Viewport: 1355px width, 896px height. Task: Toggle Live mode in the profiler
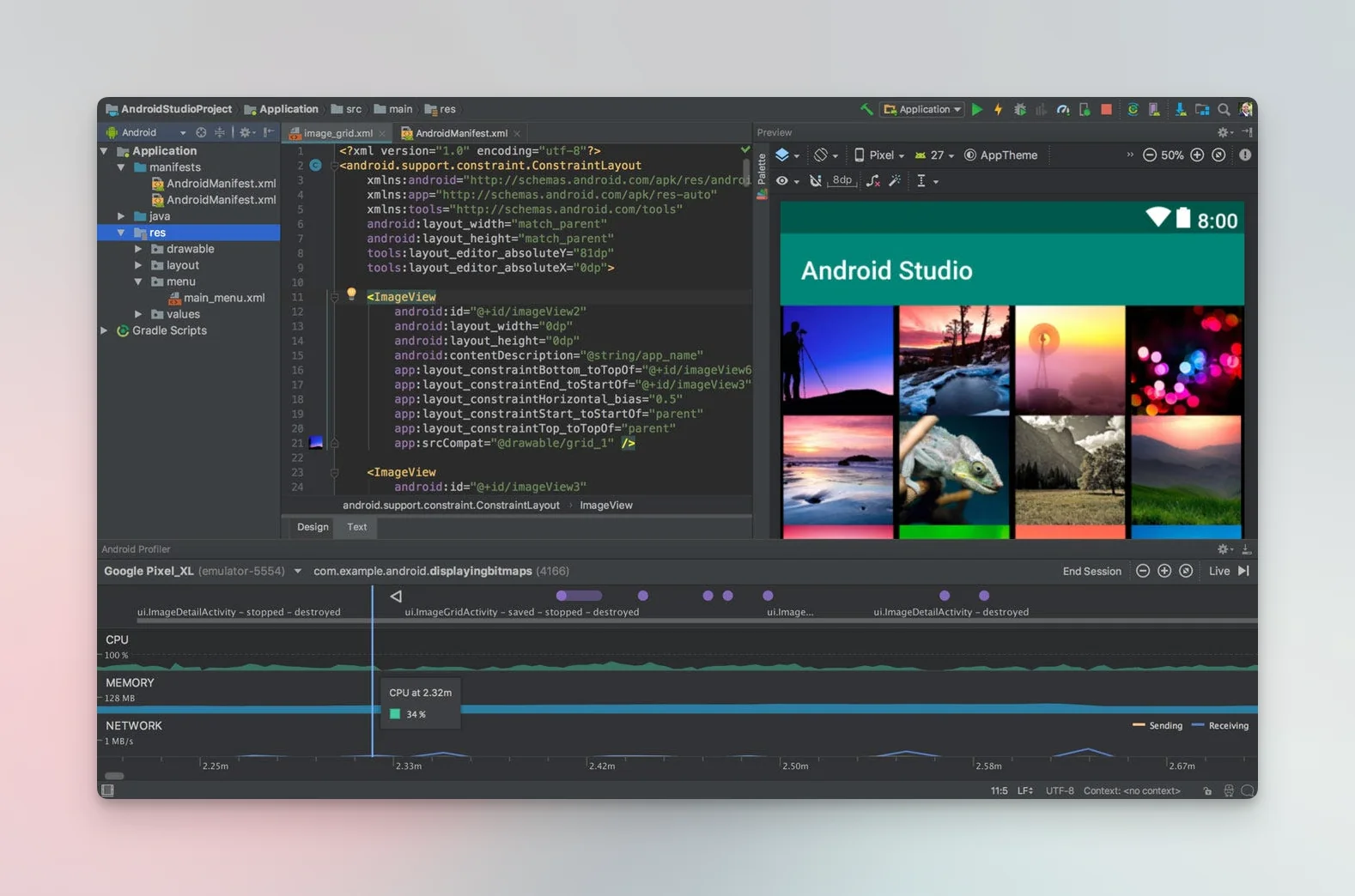point(1218,571)
